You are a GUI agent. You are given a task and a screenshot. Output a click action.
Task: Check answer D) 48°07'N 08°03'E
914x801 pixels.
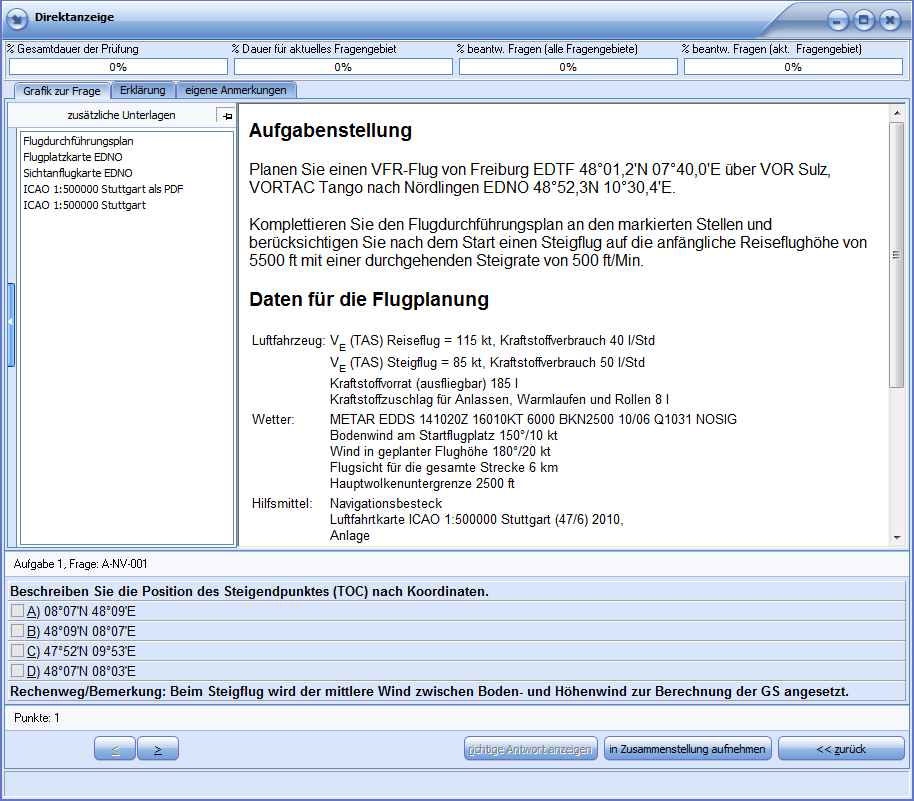[17, 670]
